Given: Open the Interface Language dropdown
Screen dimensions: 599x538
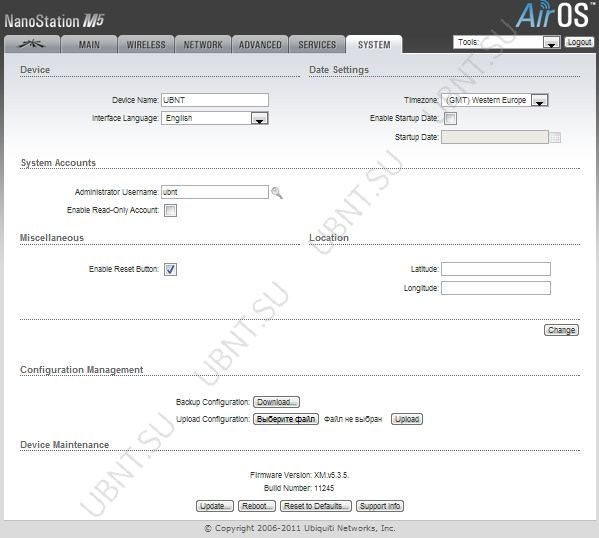Looking at the screenshot, I should click(x=215, y=118).
